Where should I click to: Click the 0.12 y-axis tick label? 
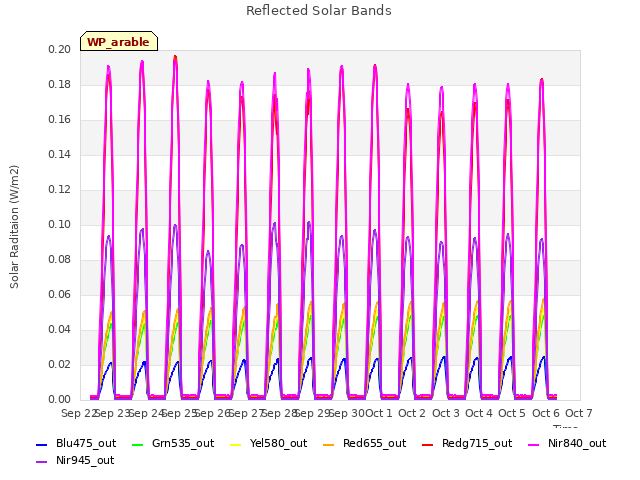pos(60,189)
